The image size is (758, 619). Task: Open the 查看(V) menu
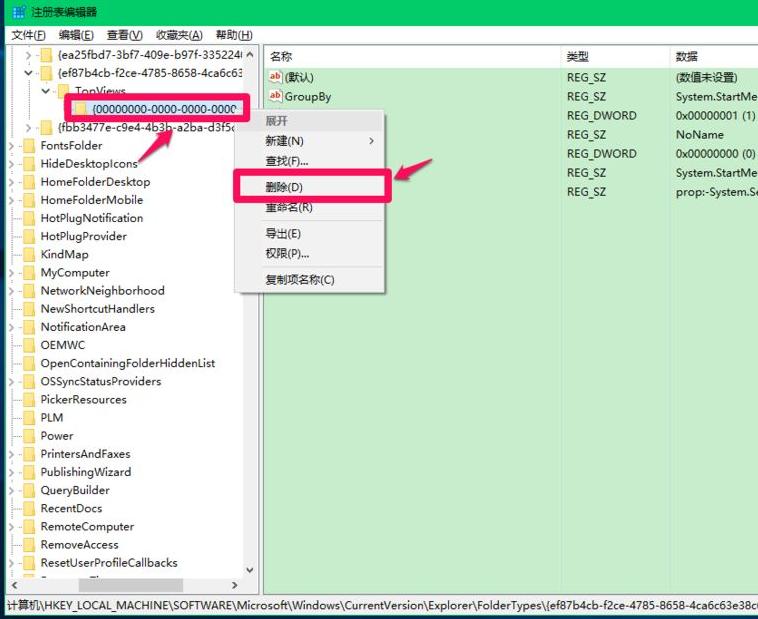(124, 35)
